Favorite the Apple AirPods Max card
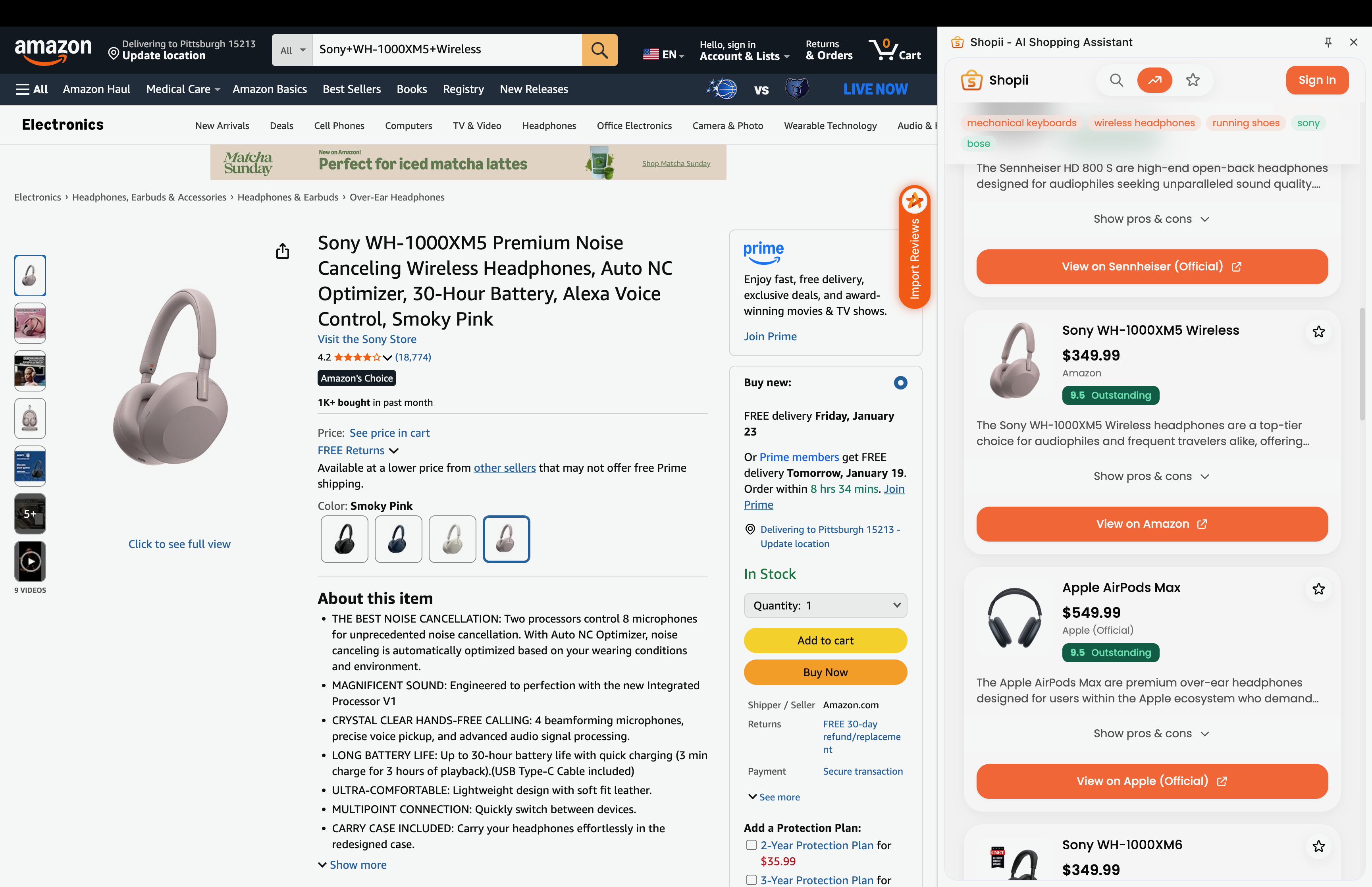 [1318, 589]
